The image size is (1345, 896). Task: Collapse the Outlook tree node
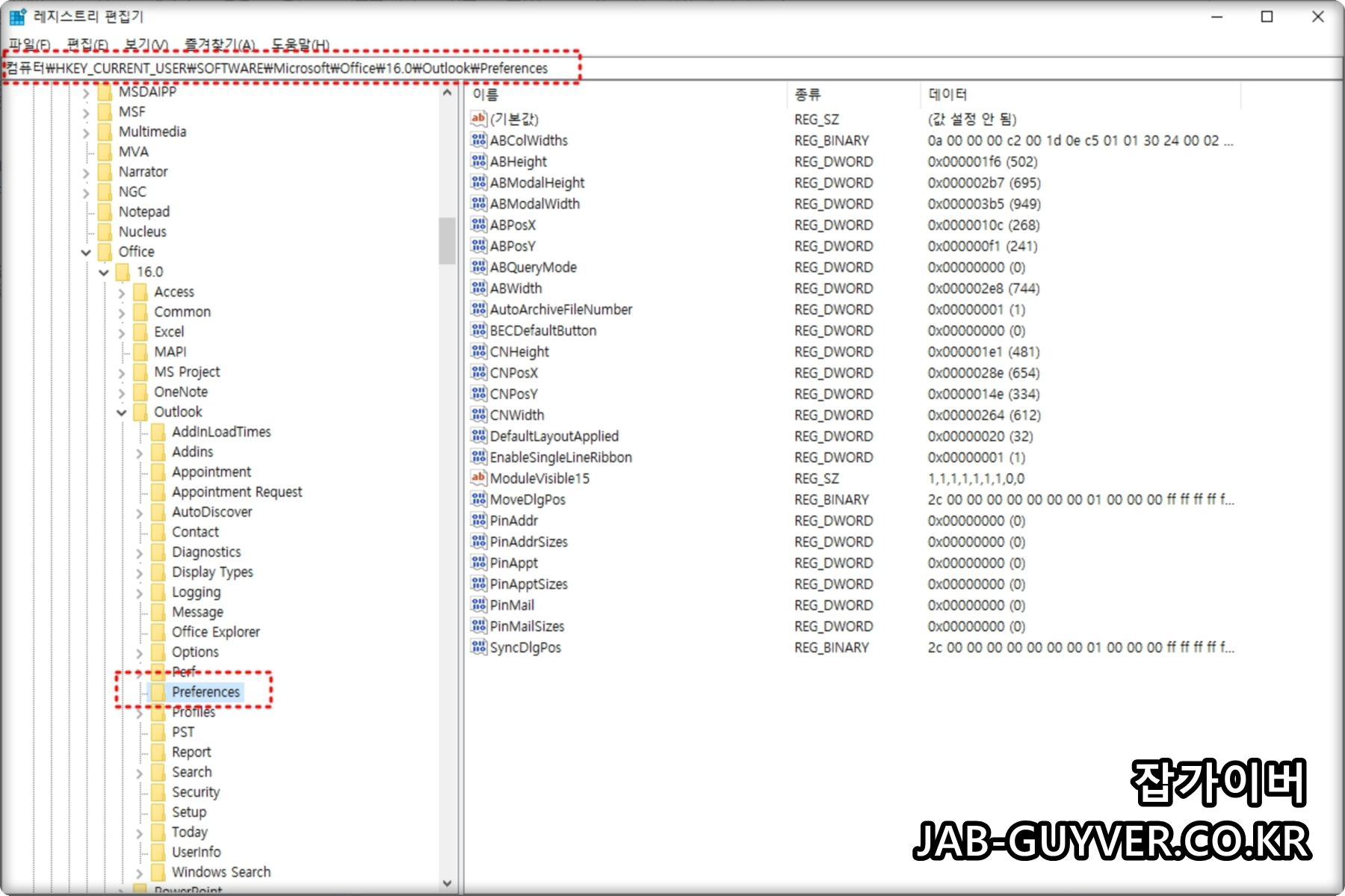click(x=122, y=412)
